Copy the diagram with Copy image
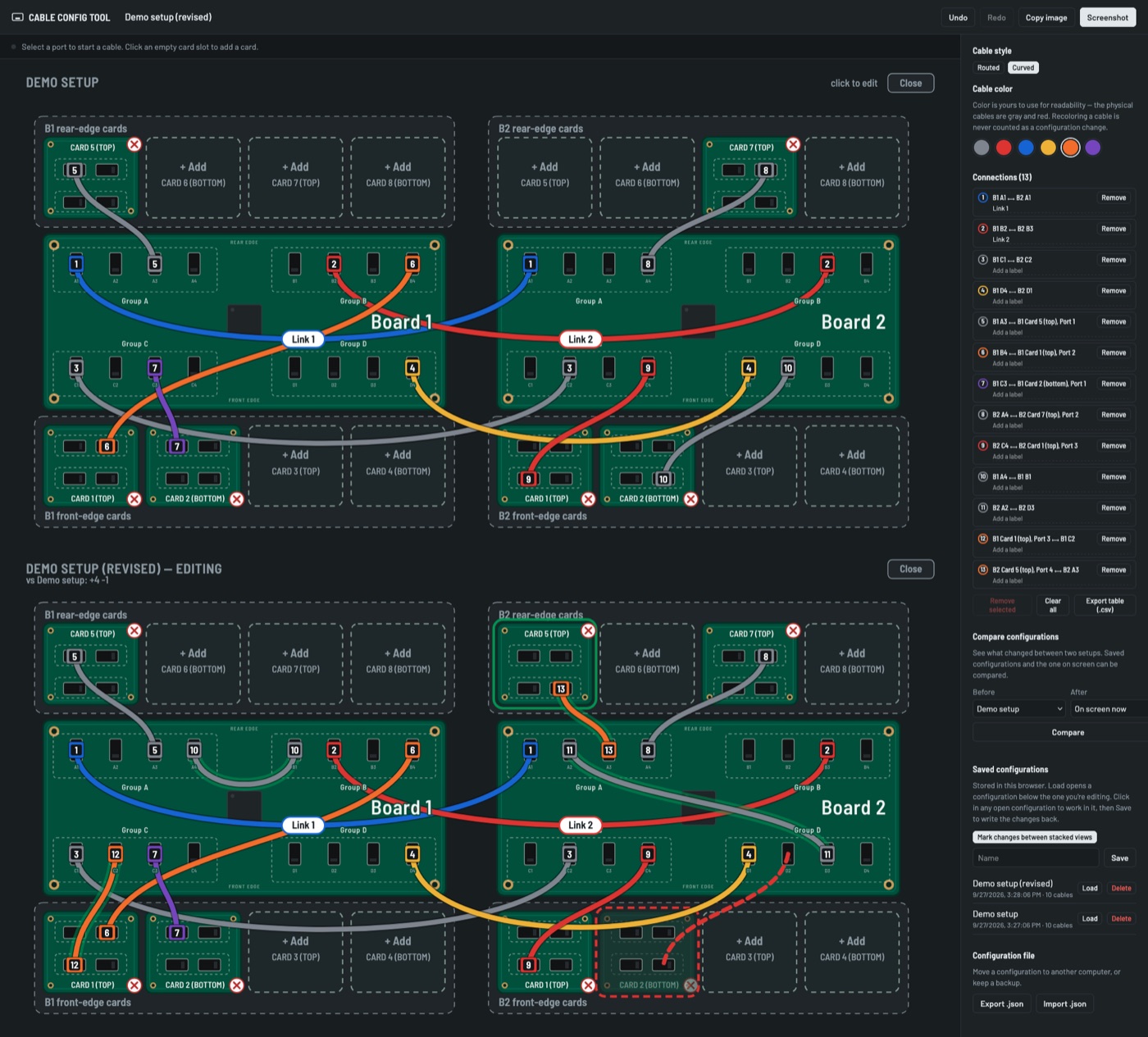Image resolution: width=1148 pixels, height=1037 pixels. (x=1046, y=17)
